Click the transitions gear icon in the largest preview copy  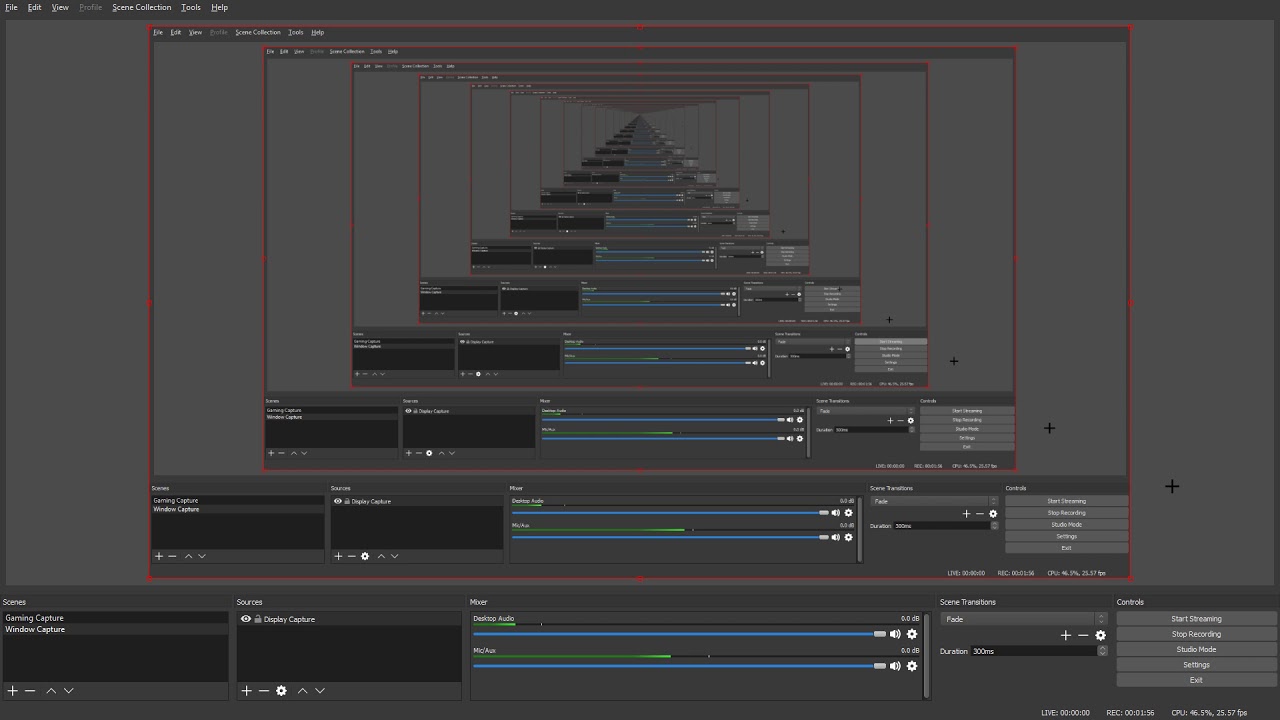coord(993,514)
